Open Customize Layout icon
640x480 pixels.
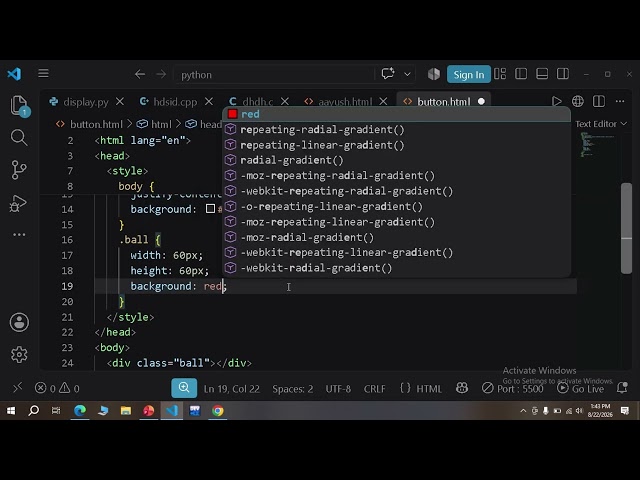click(500, 74)
